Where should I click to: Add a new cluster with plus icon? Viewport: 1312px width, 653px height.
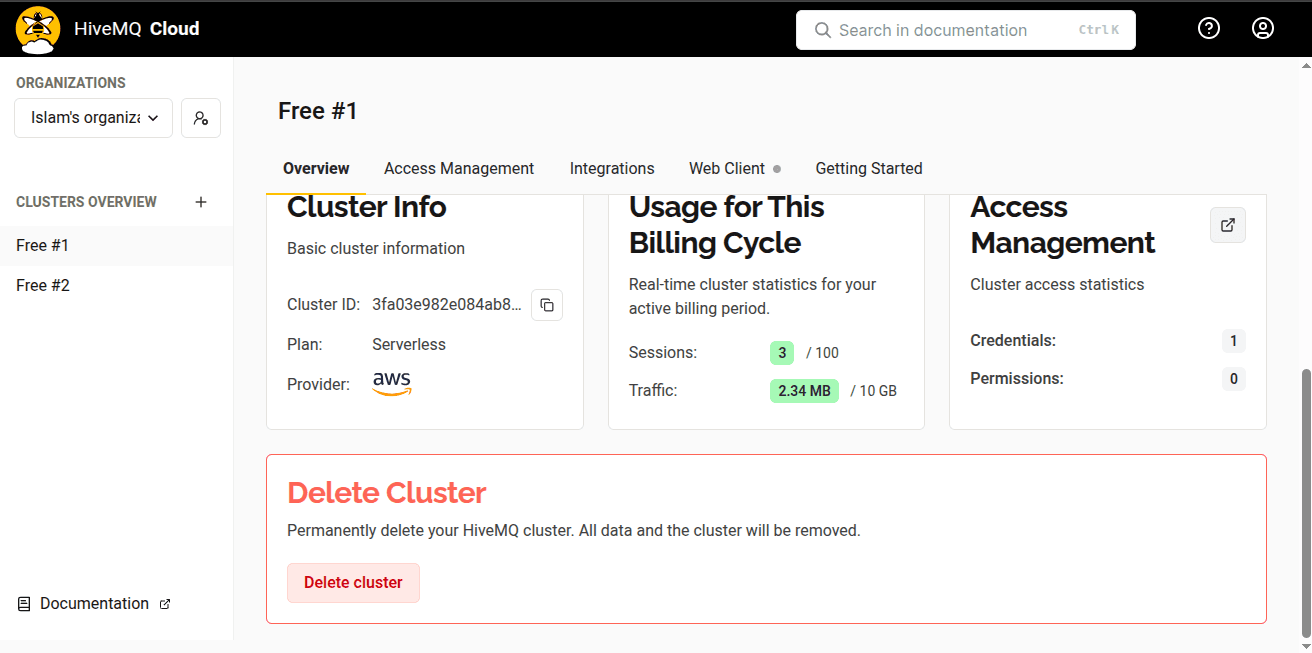coord(201,202)
